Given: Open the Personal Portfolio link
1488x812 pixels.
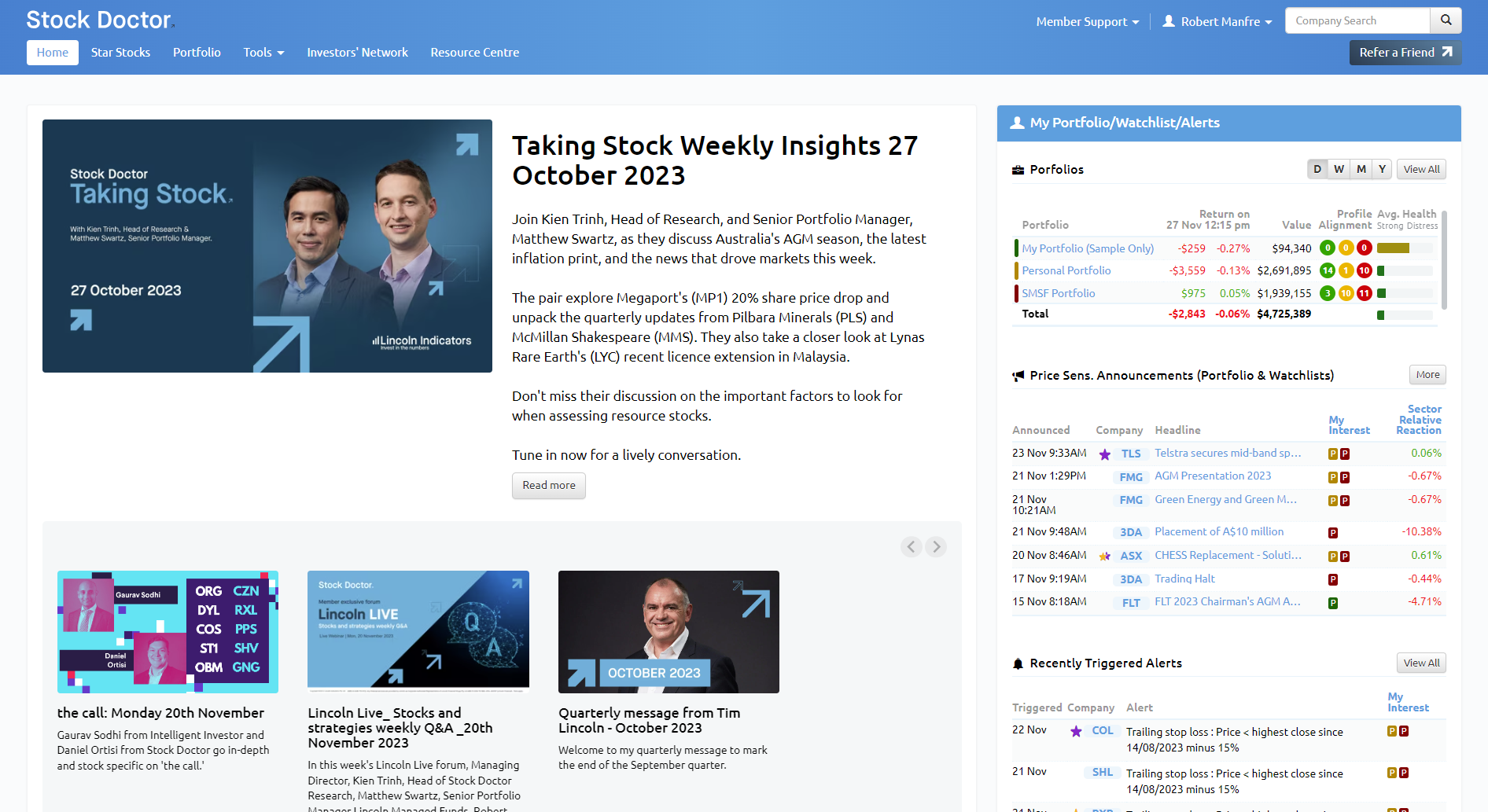Looking at the screenshot, I should pyautogui.click(x=1066, y=270).
